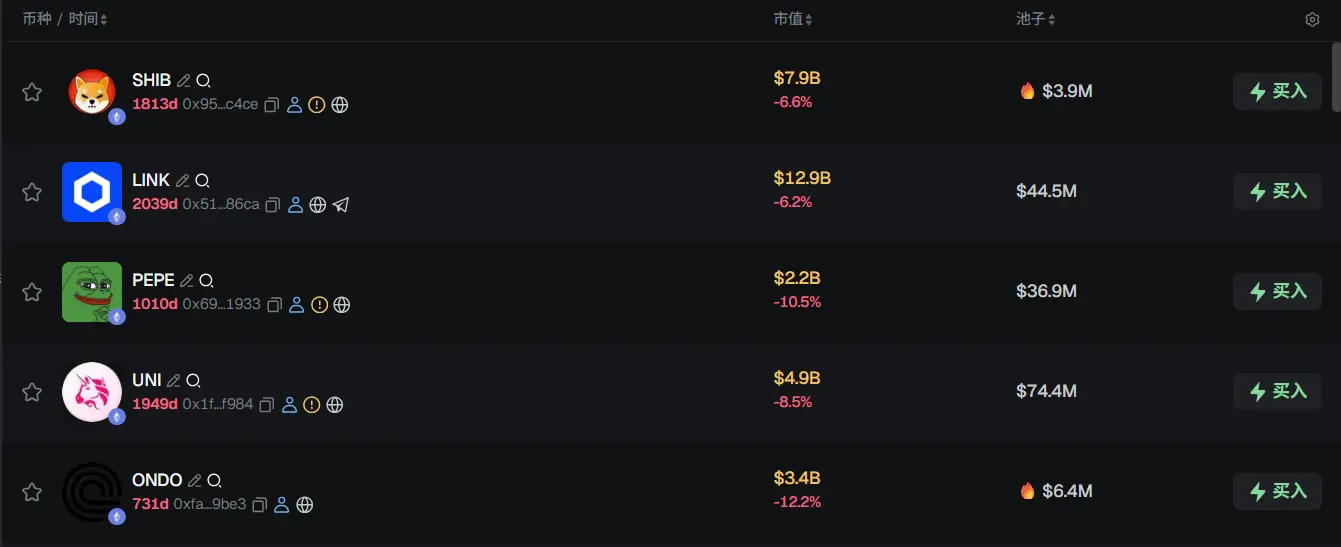Favorite the SHIB token with star
The height and width of the screenshot is (547, 1341).
pos(32,92)
